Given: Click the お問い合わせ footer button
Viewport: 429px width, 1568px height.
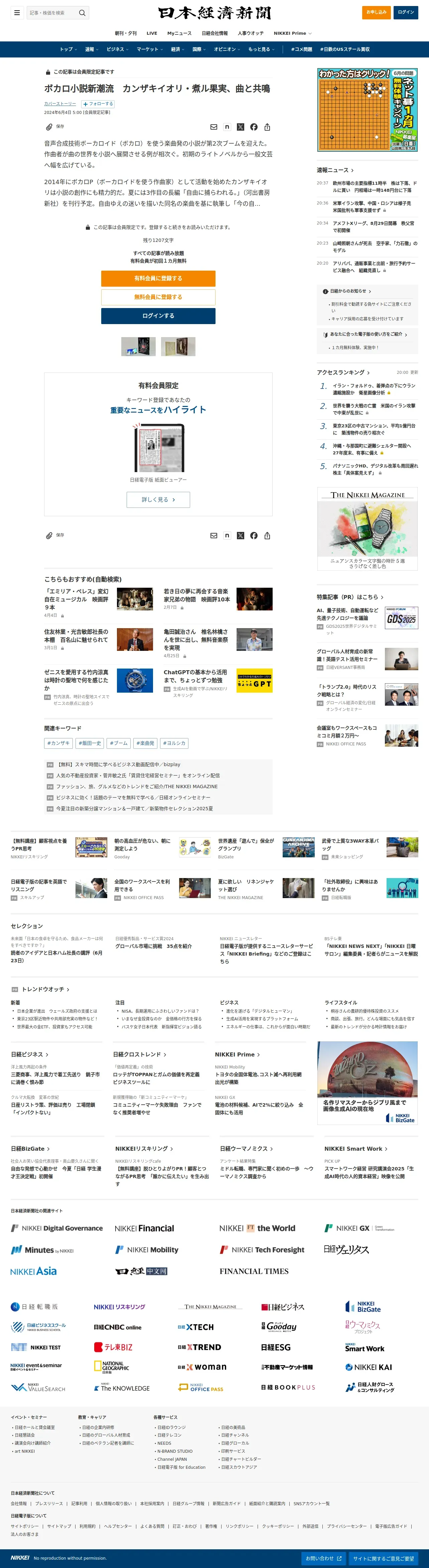Looking at the screenshot, I should coord(324,1558).
